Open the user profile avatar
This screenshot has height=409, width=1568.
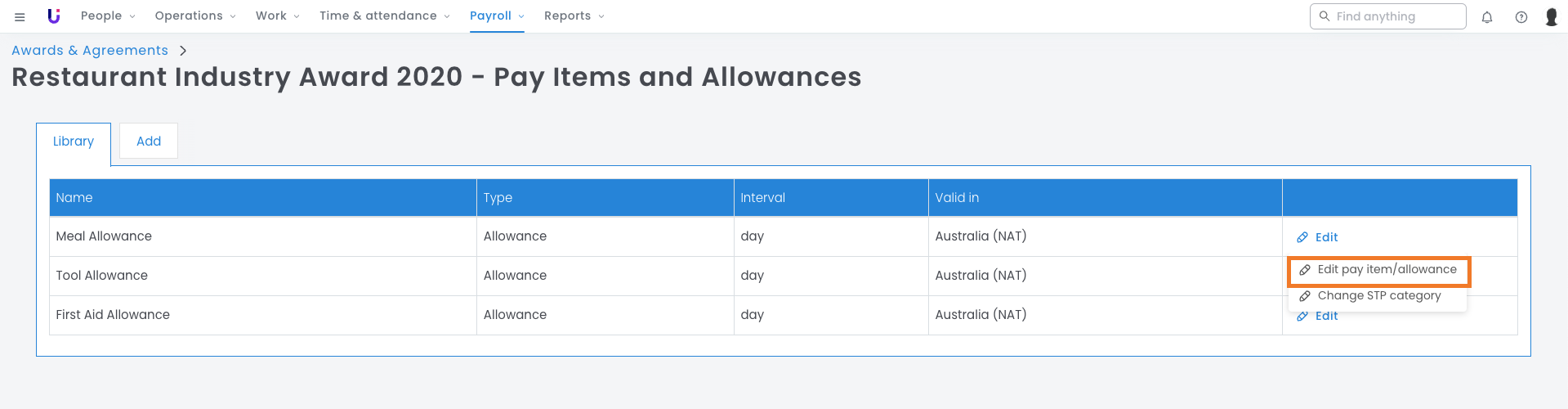coord(1552,17)
